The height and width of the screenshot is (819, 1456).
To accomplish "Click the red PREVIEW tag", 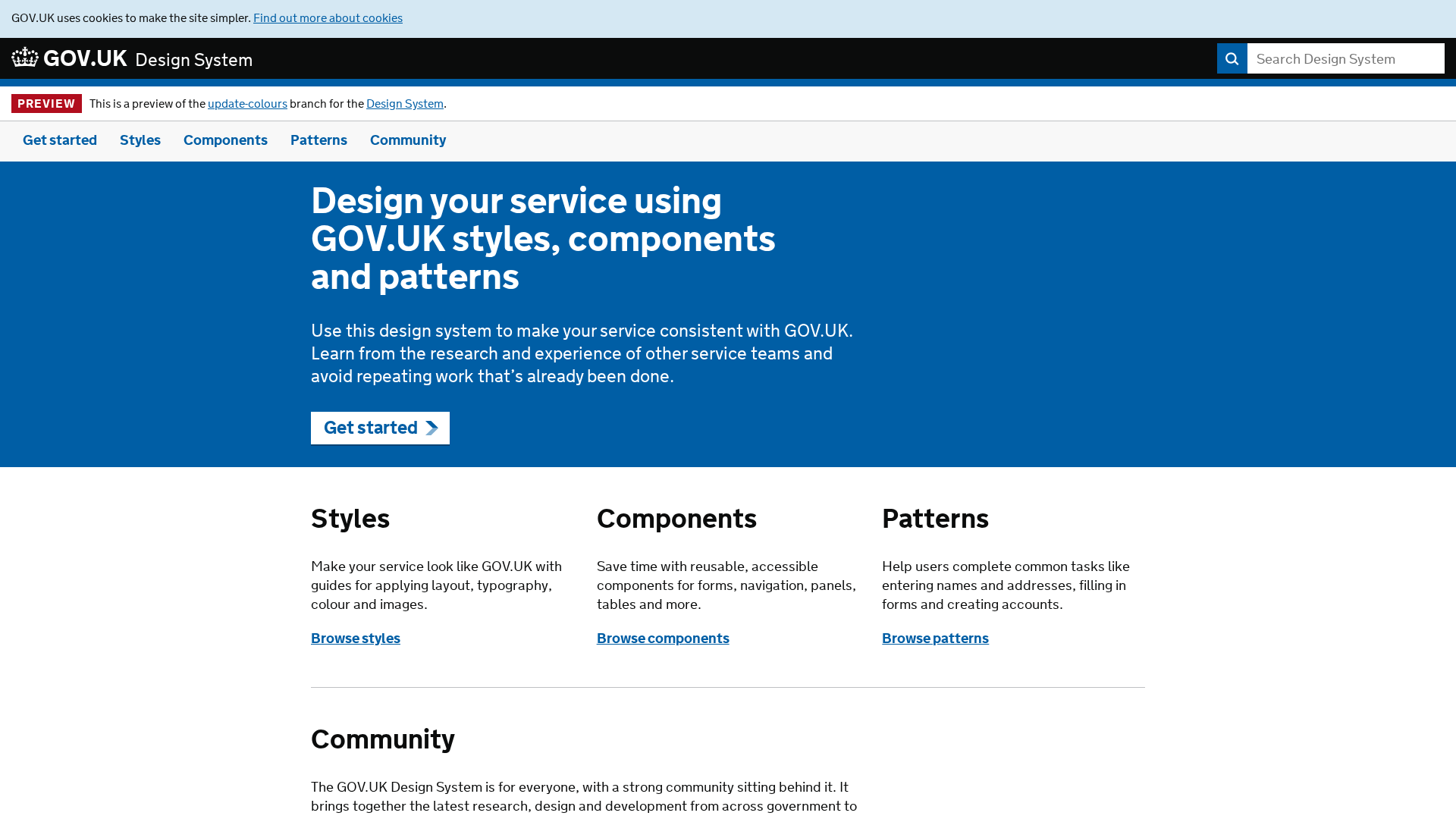I will tap(46, 104).
